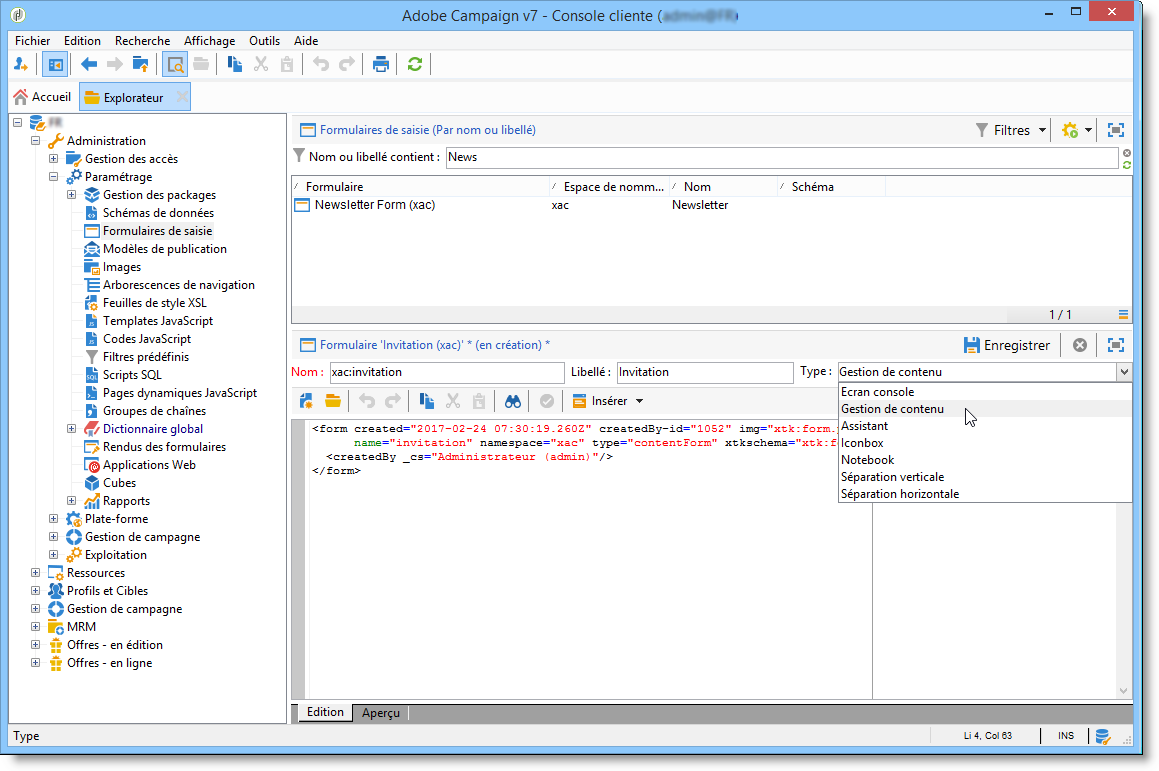This screenshot has width=1159, height=771.
Task: Expand the Gestion des accès node
Action: pyautogui.click(x=53, y=158)
